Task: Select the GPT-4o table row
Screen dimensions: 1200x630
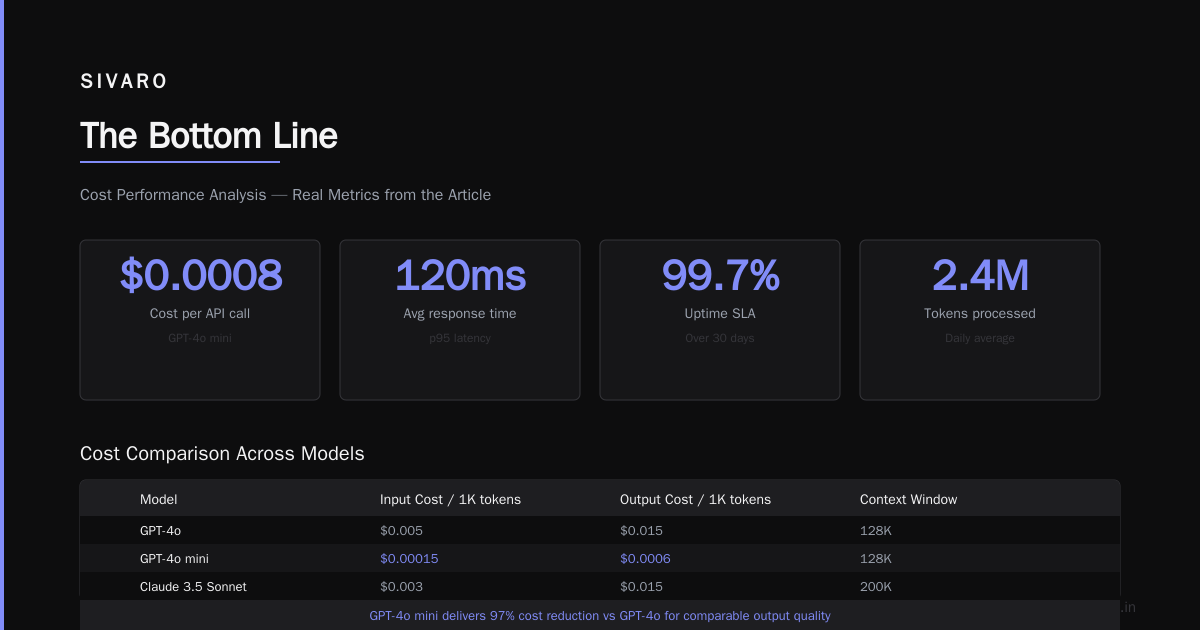Action: pos(600,530)
